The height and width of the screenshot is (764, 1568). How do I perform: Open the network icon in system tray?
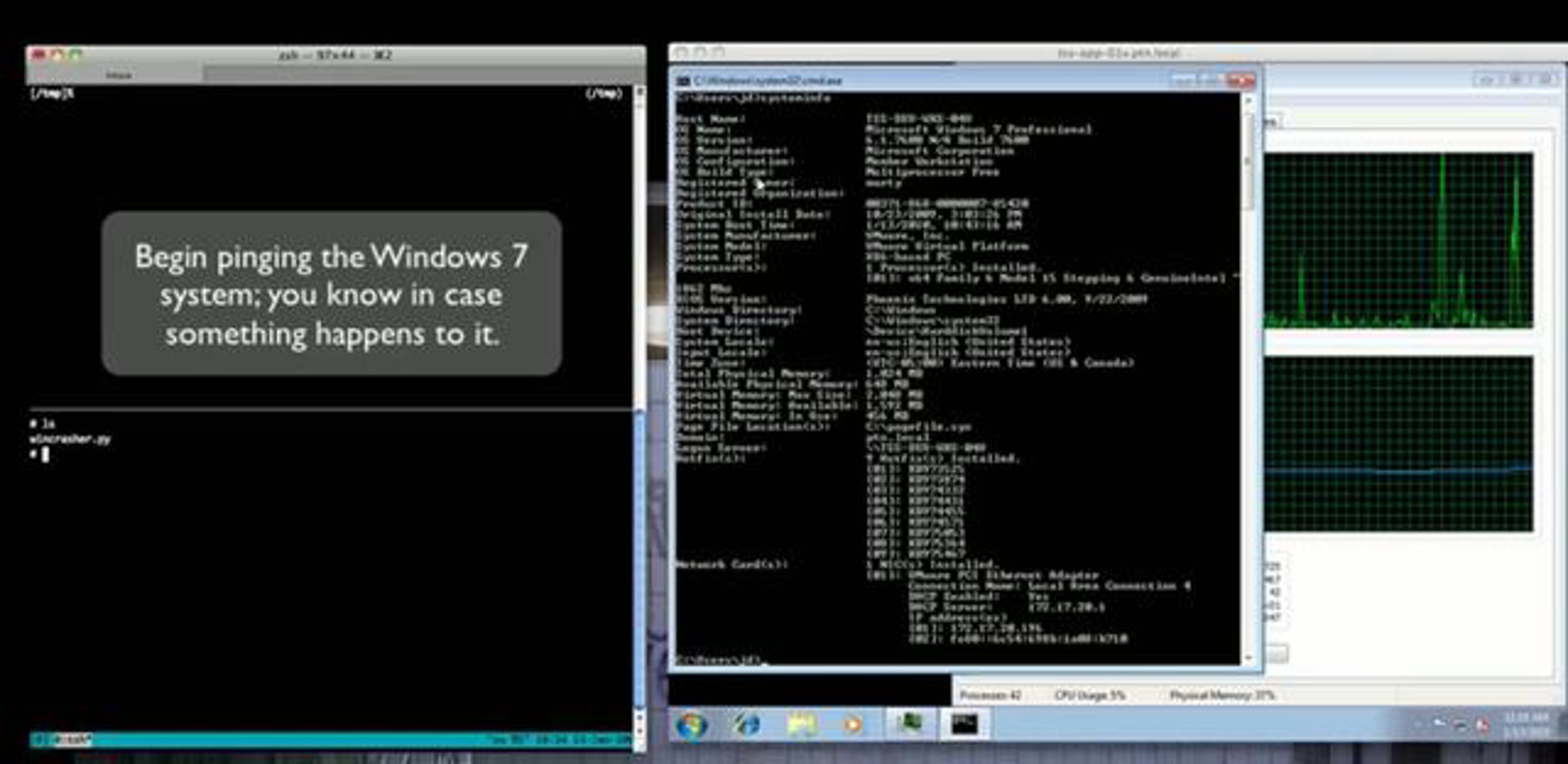1461,725
